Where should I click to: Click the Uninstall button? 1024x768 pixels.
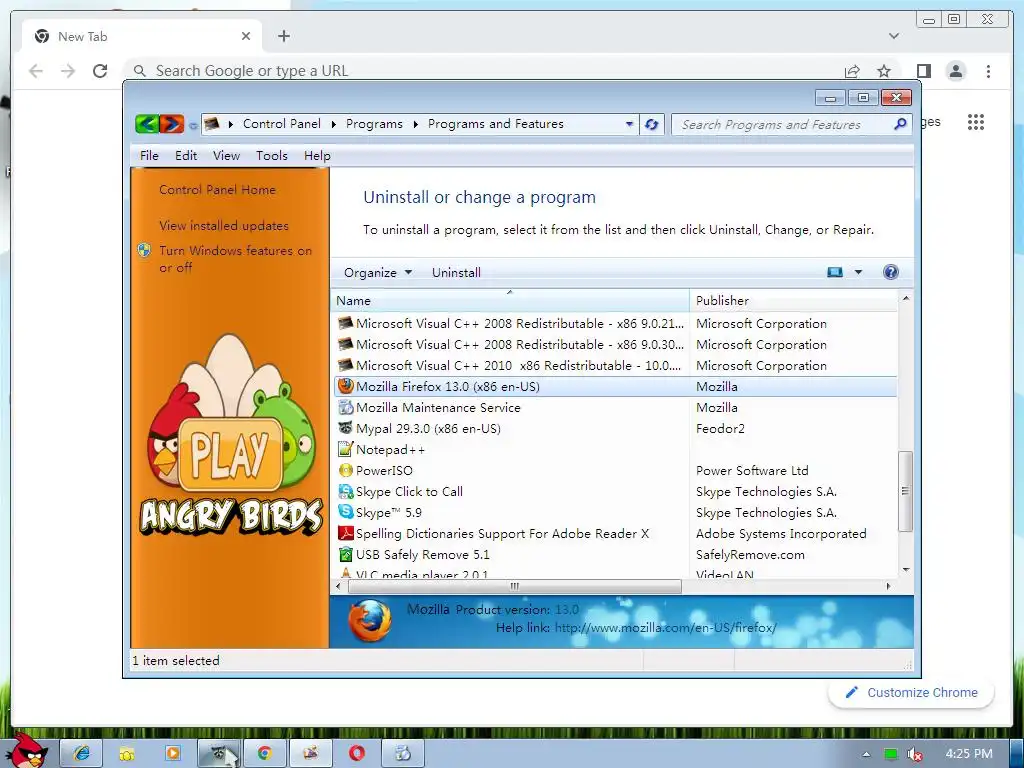point(456,272)
